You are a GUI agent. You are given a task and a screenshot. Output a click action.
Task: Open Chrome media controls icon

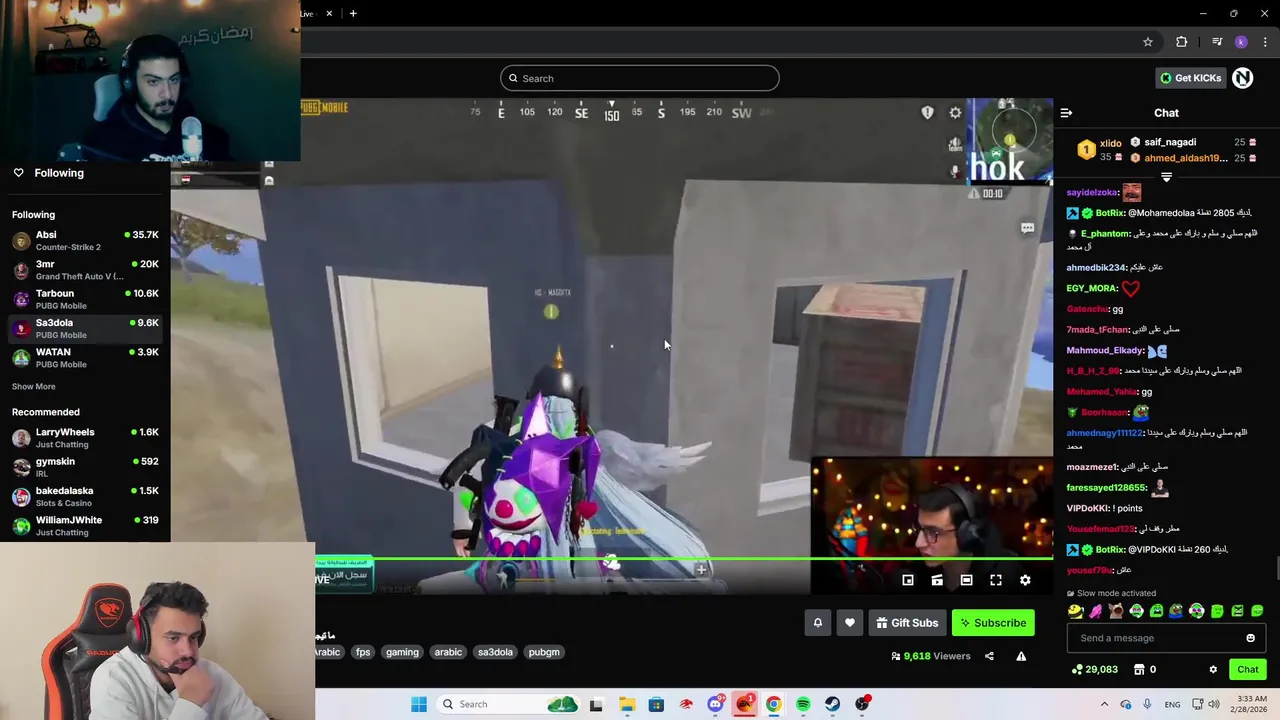(x=1217, y=42)
